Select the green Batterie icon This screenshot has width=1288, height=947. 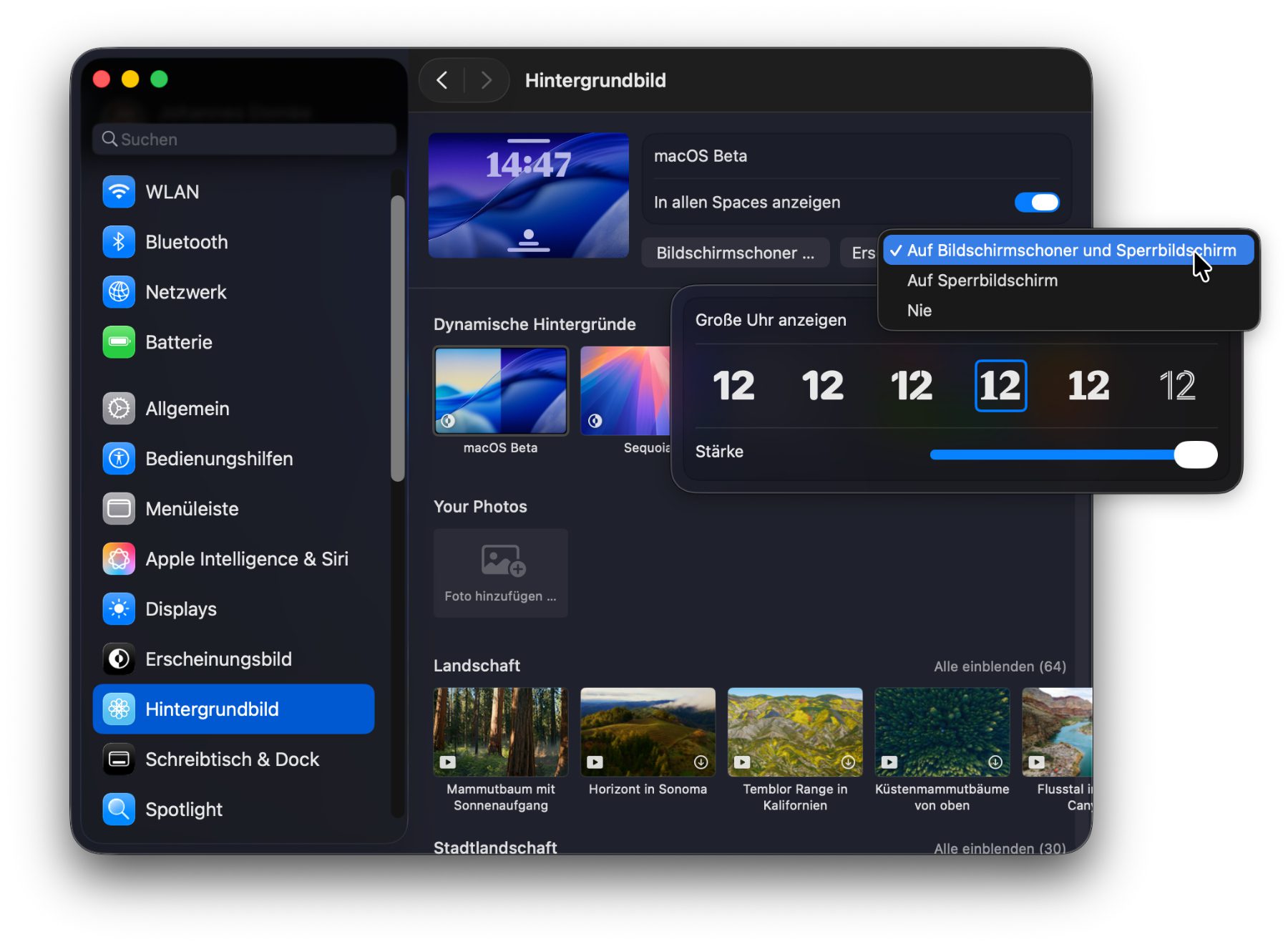(x=119, y=342)
